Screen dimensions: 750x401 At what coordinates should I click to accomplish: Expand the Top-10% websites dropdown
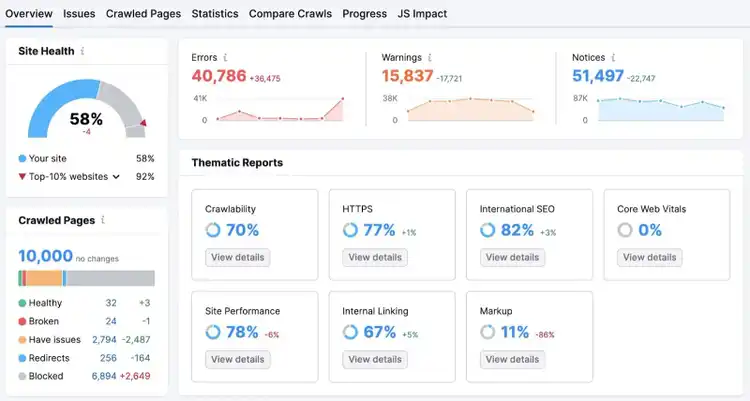116,177
